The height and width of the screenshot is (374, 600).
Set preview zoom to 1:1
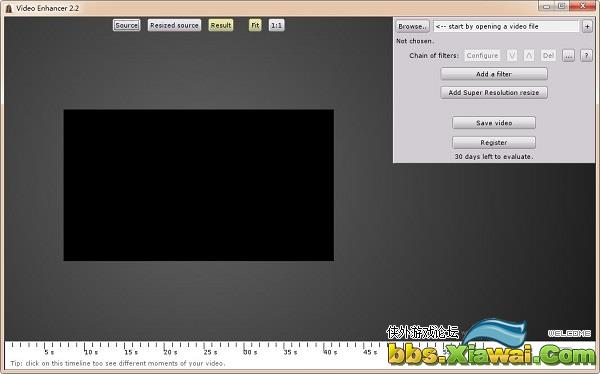point(276,25)
